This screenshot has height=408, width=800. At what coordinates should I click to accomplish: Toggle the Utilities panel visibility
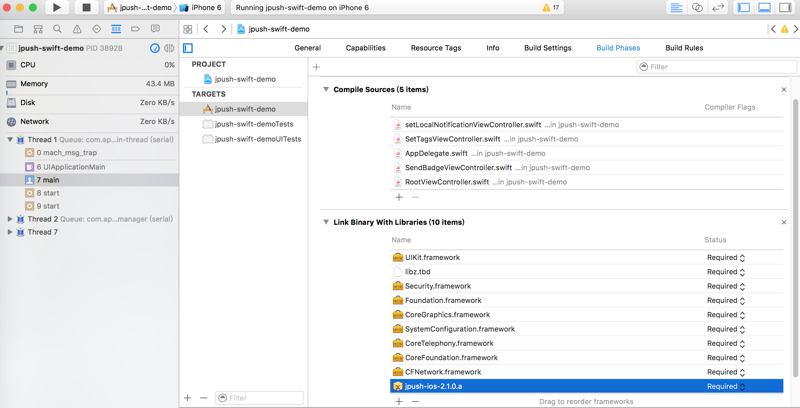click(x=784, y=8)
